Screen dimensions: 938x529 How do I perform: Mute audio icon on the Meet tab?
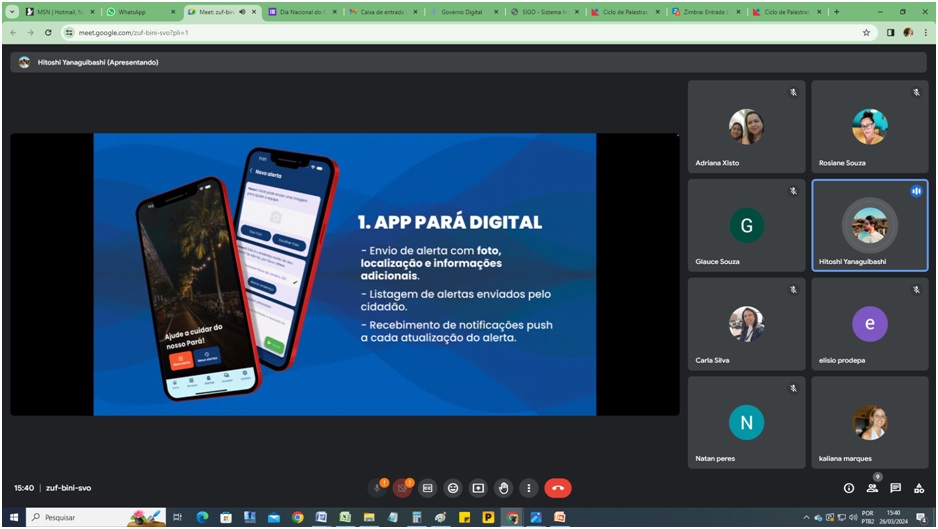click(242, 12)
